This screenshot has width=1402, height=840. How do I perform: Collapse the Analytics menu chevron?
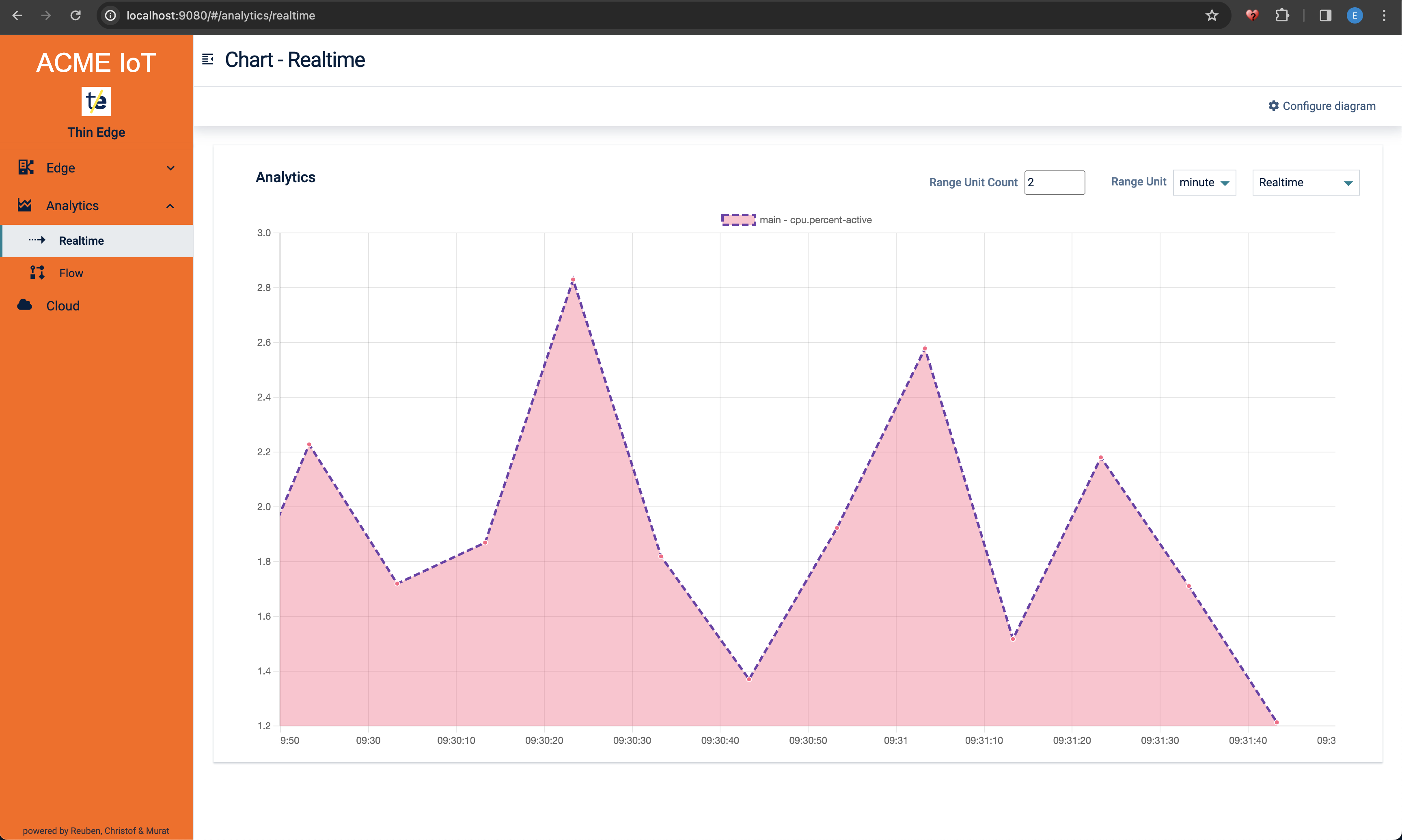tap(170, 206)
